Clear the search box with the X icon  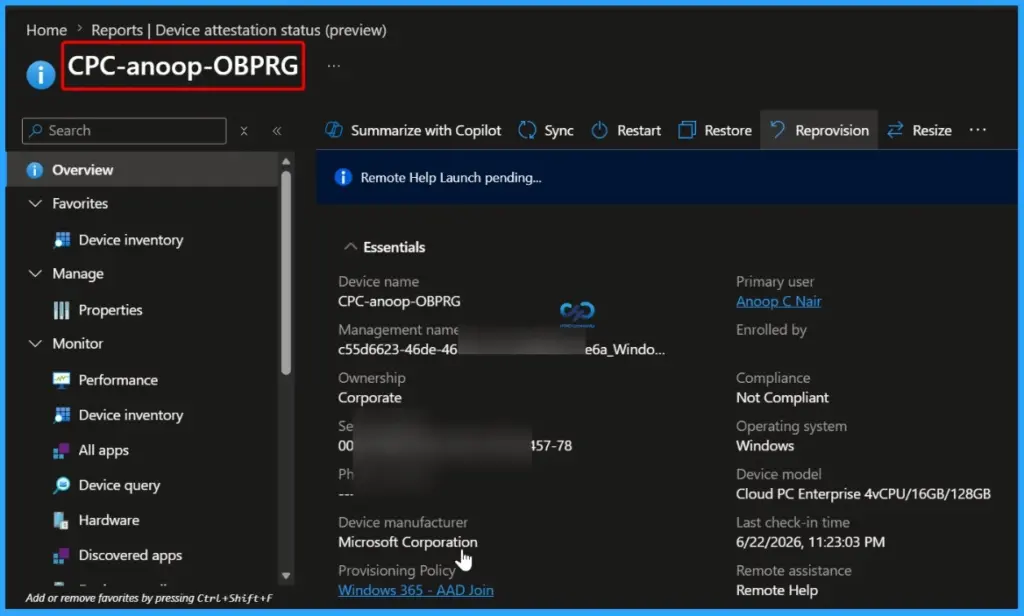(x=244, y=131)
